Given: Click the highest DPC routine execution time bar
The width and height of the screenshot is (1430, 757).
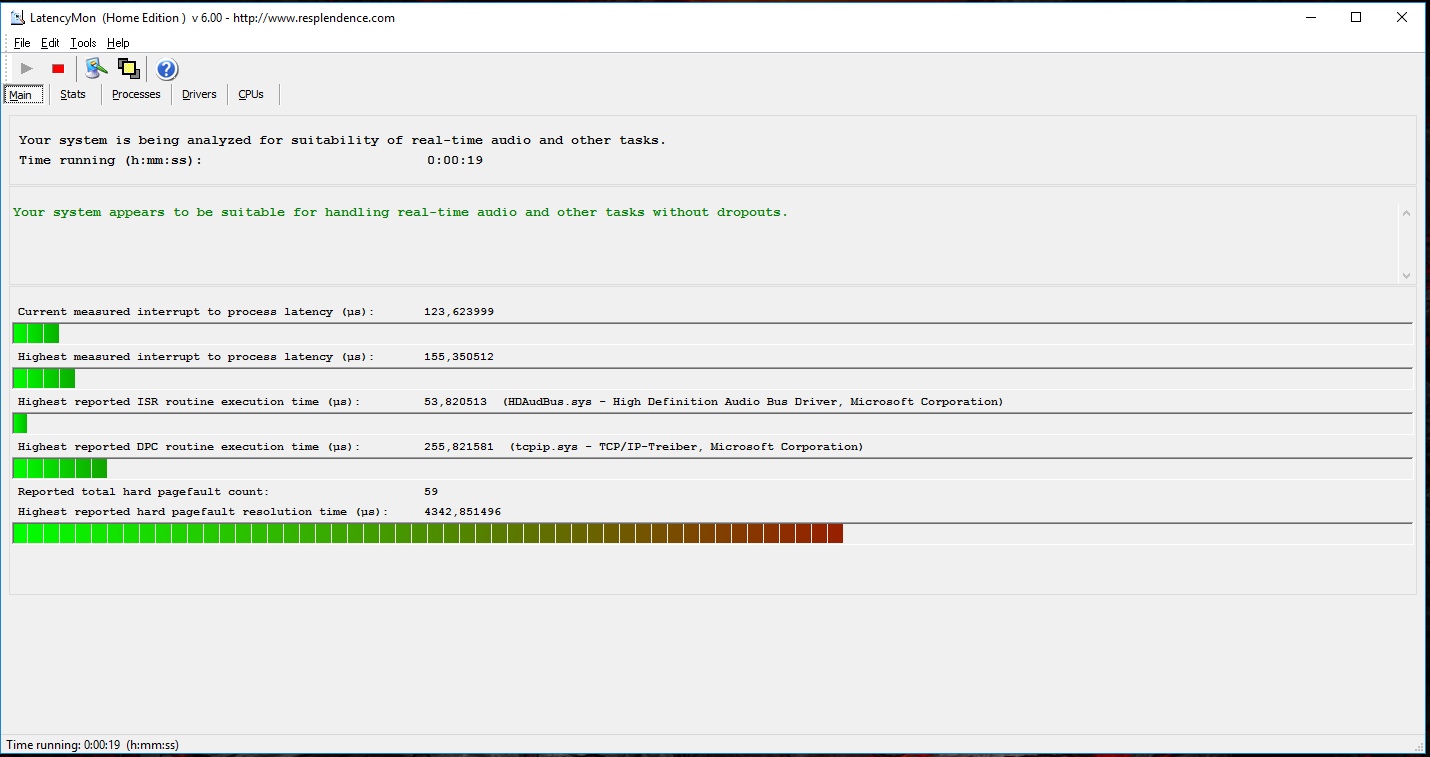Looking at the screenshot, I should pyautogui.click(x=712, y=468).
